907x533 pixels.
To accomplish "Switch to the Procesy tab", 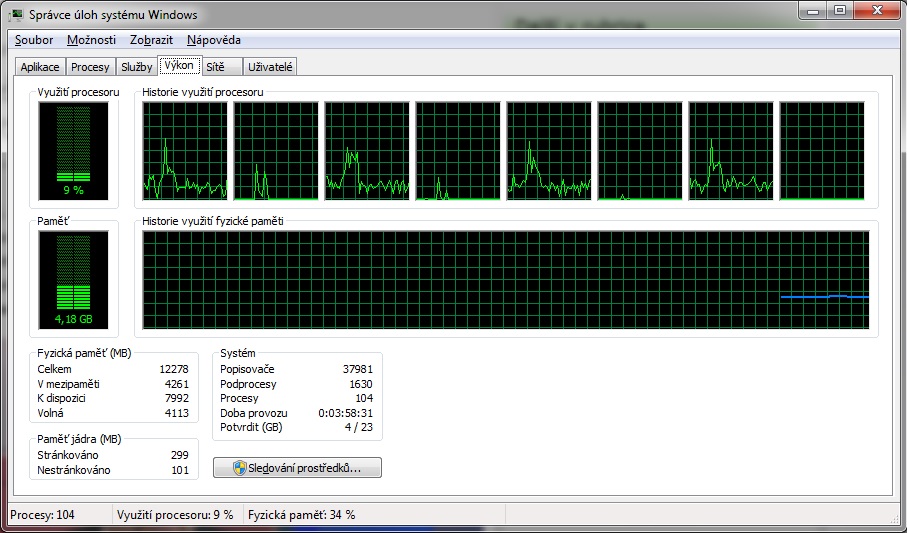I will pyautogui.click(x=90, y=67).
